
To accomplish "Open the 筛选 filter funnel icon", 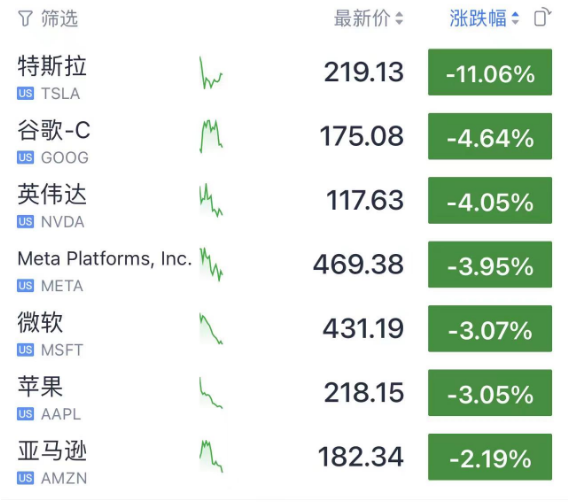I will point(25,18).
